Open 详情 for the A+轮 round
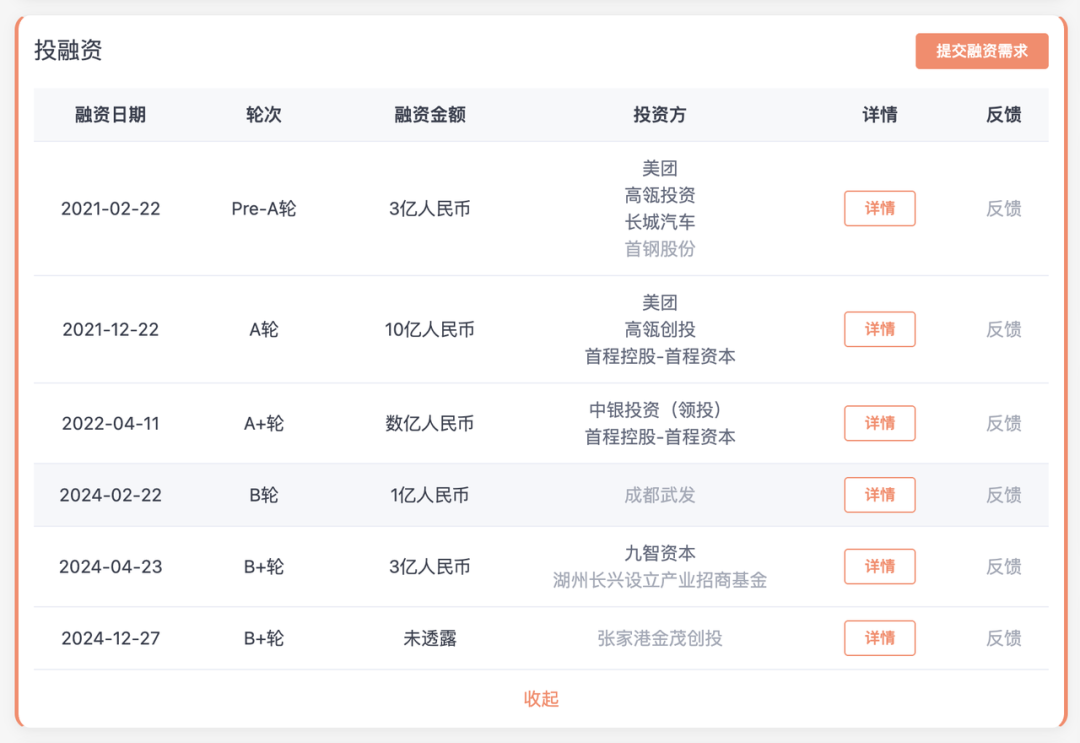The image size is (1080, 743). [879, 423]
